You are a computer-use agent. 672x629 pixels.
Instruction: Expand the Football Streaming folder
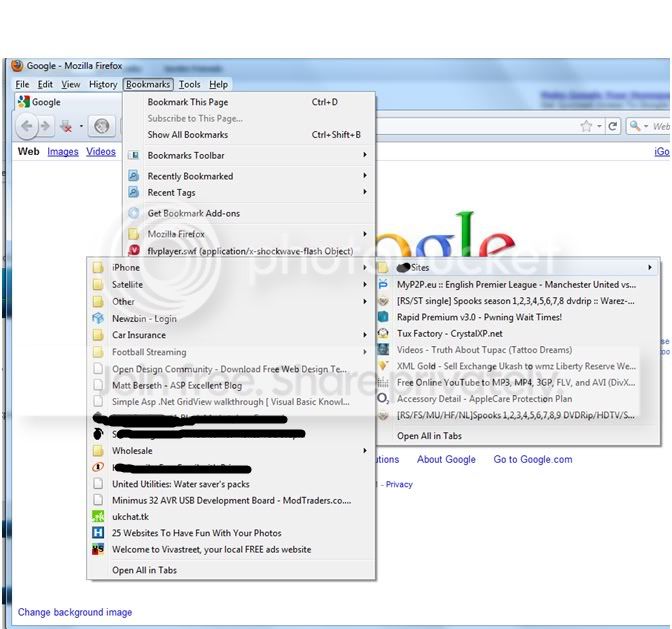231,352
